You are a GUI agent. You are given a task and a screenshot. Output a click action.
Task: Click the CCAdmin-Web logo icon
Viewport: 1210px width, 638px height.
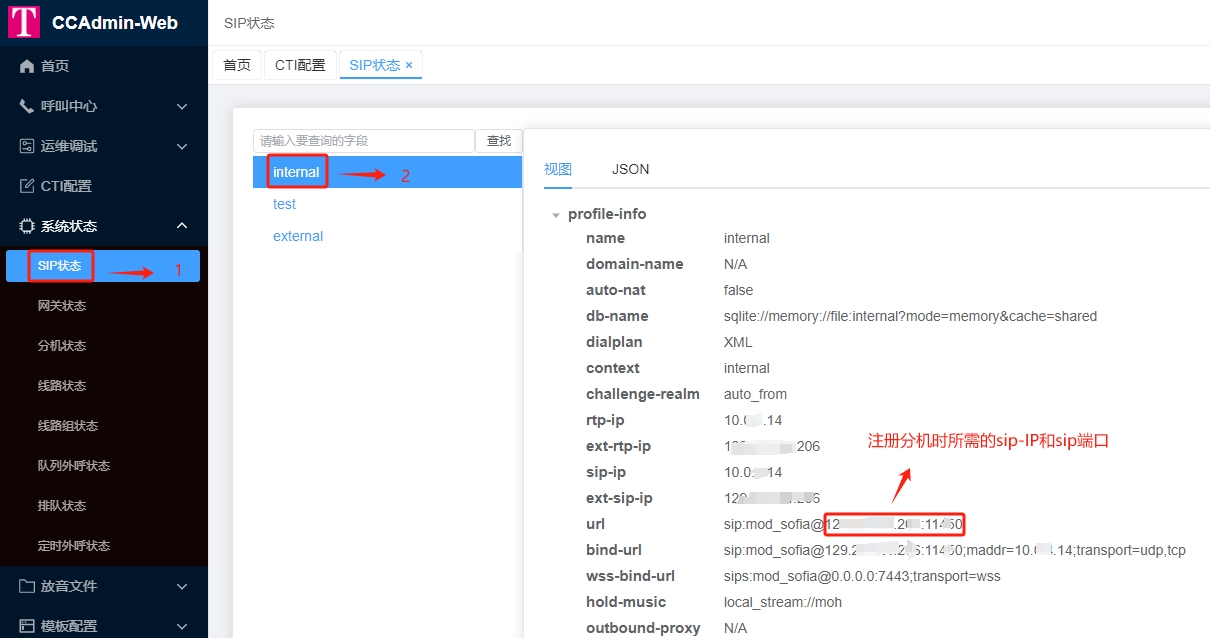click(x=24, y=22)
